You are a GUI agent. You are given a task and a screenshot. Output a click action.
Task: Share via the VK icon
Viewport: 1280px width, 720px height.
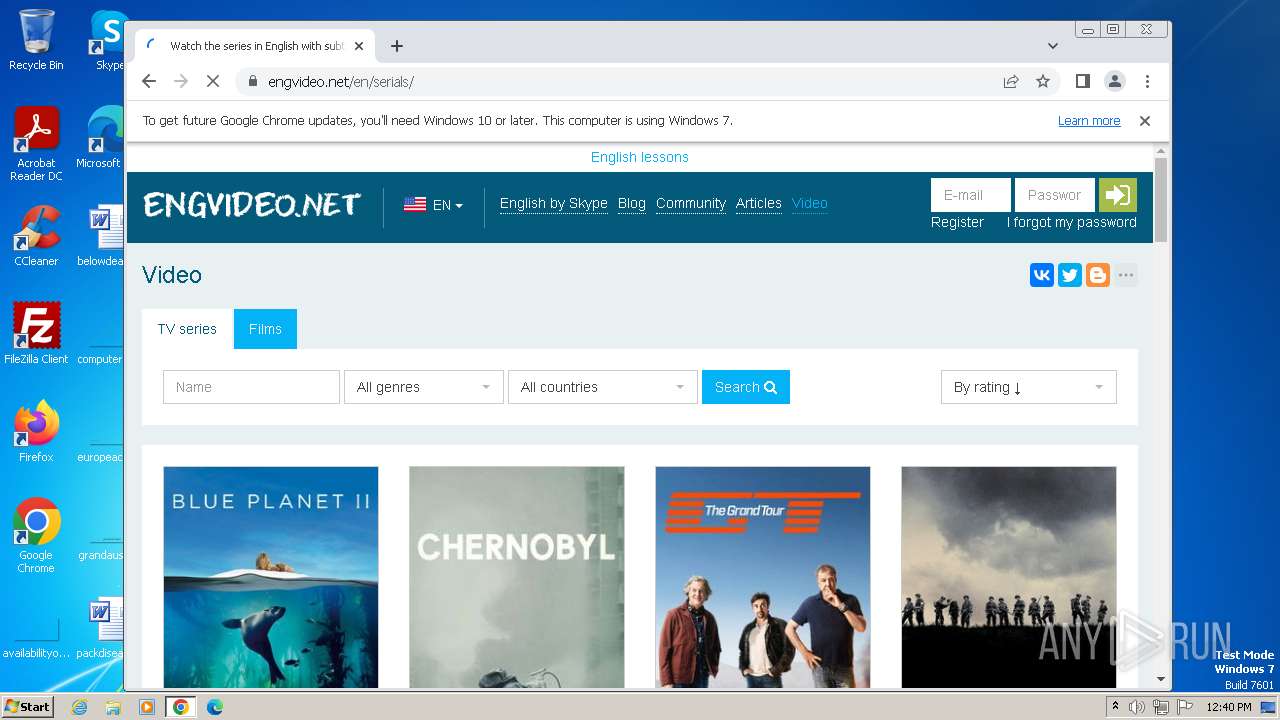point(1042,275)
